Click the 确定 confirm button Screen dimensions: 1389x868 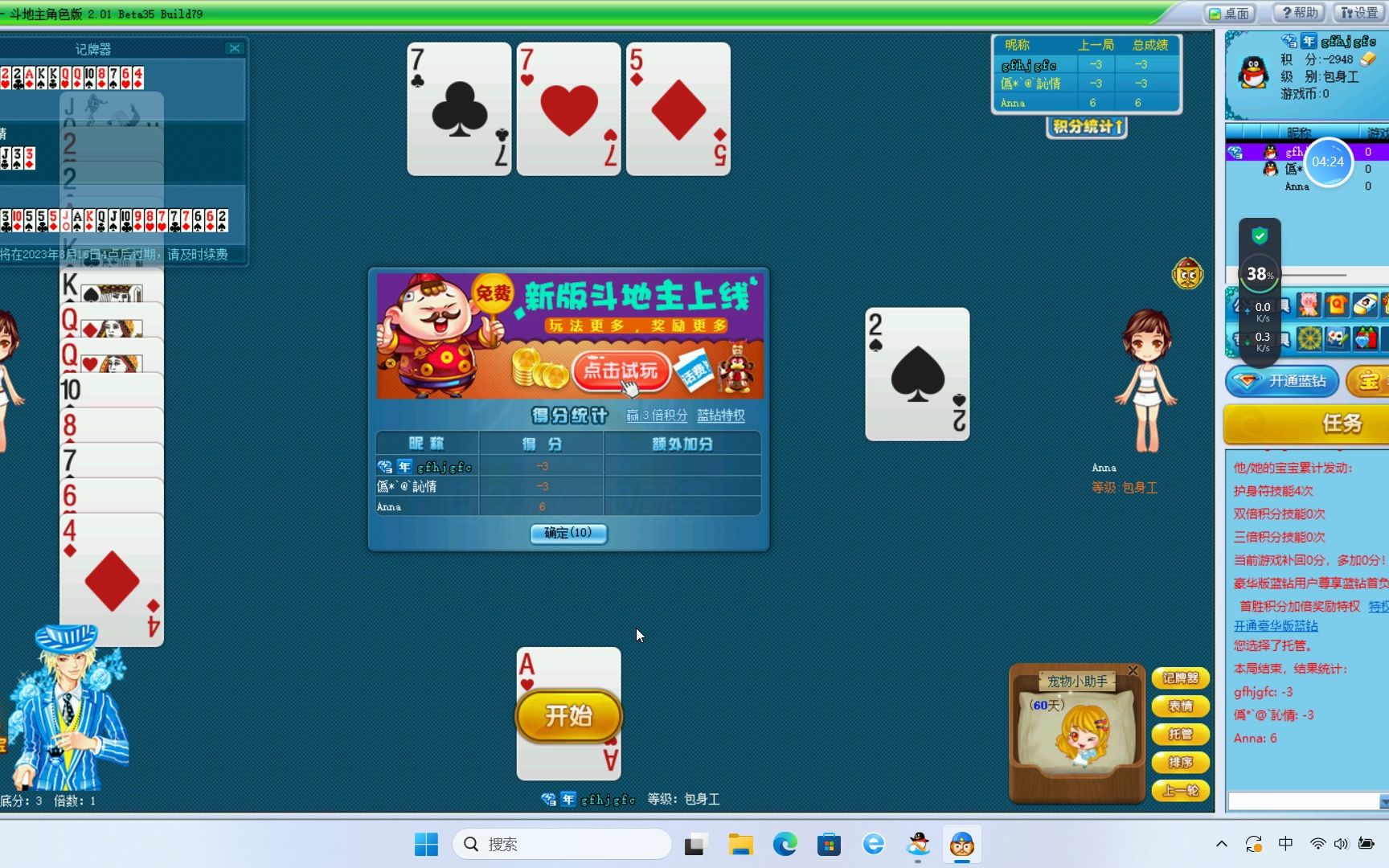click(x=568, y=533)
